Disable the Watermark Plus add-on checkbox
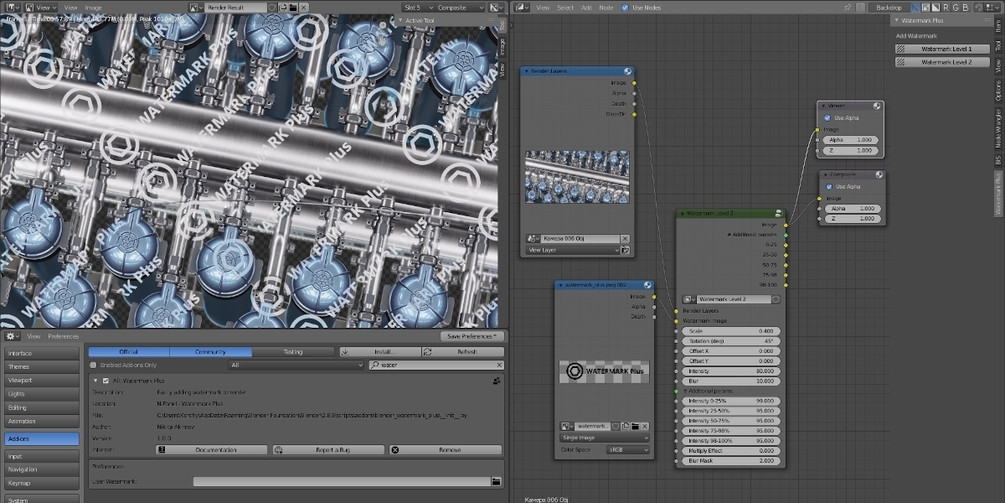This screenshot has width=1005, height=503. click(106, 381)
